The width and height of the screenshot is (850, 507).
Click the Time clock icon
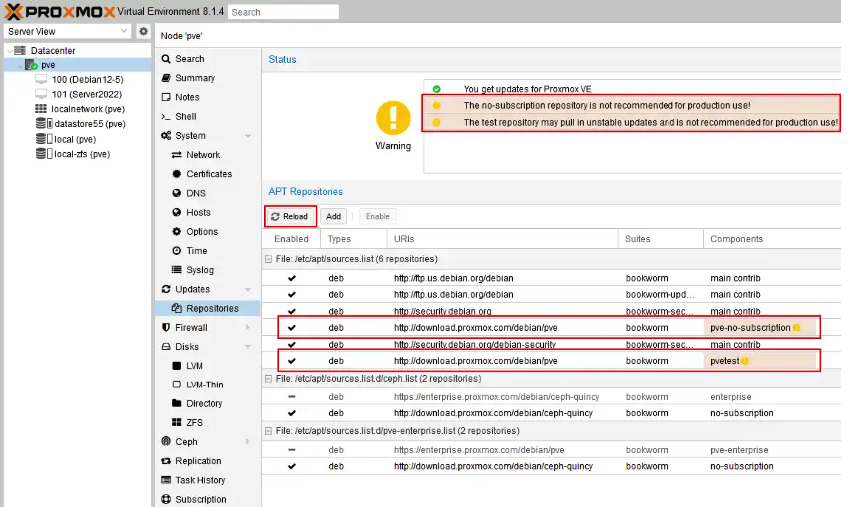[x=177, y=251]
